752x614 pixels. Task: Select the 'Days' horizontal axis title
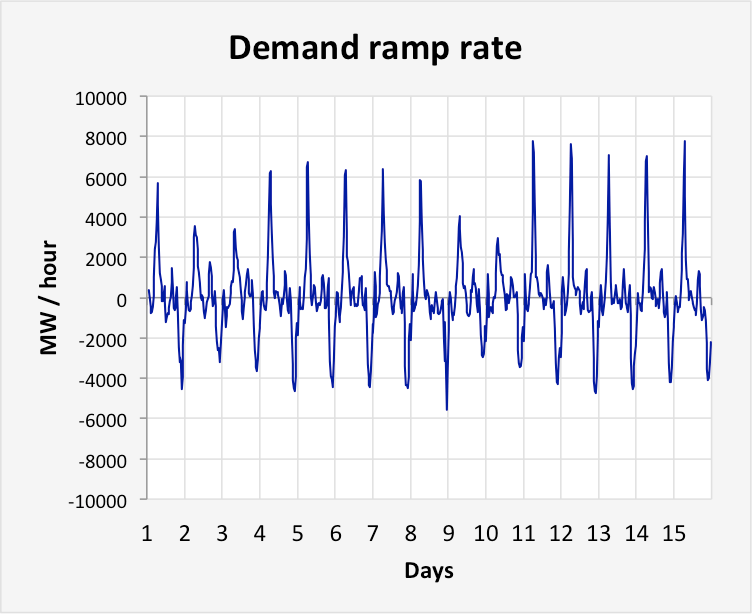(429, 571)
